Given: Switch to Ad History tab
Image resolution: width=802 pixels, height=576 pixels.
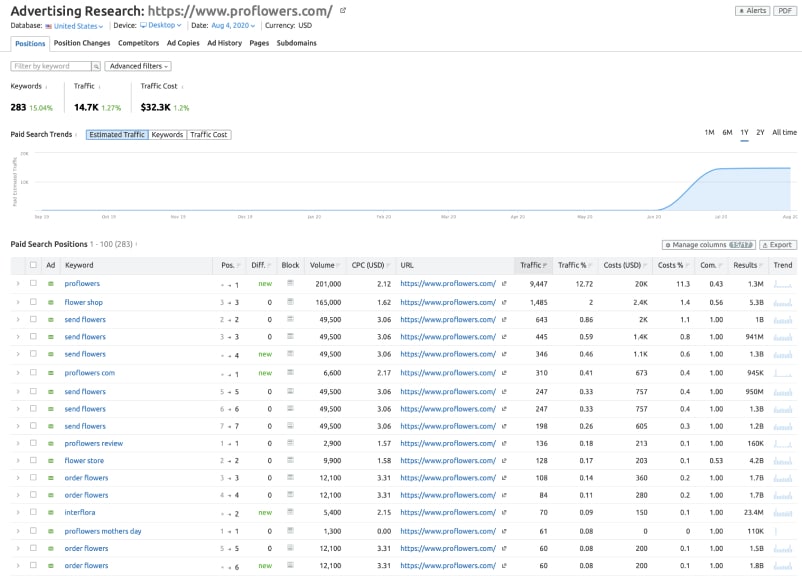Looking at the screenshot, I should (x=225, y=43).
